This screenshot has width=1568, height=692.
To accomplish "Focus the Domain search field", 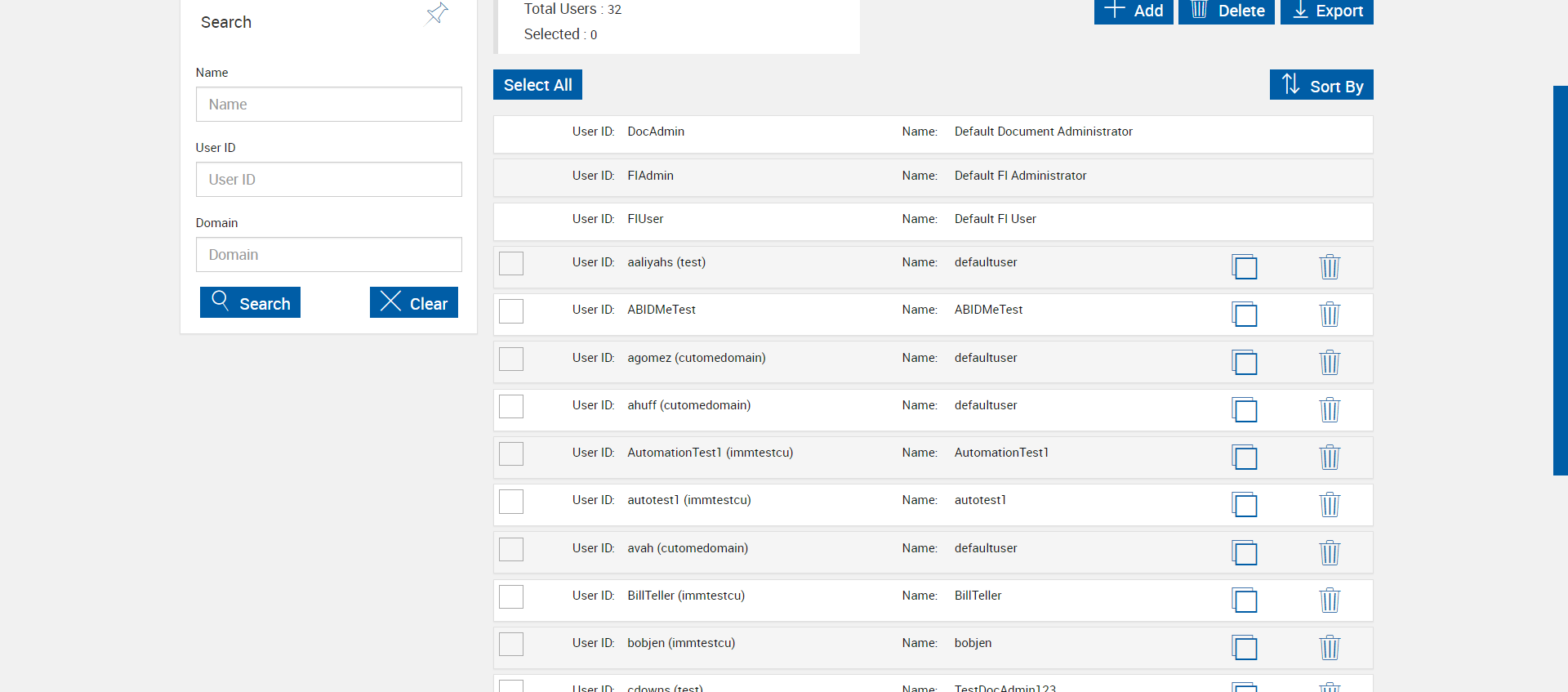I will pos(329,255).
